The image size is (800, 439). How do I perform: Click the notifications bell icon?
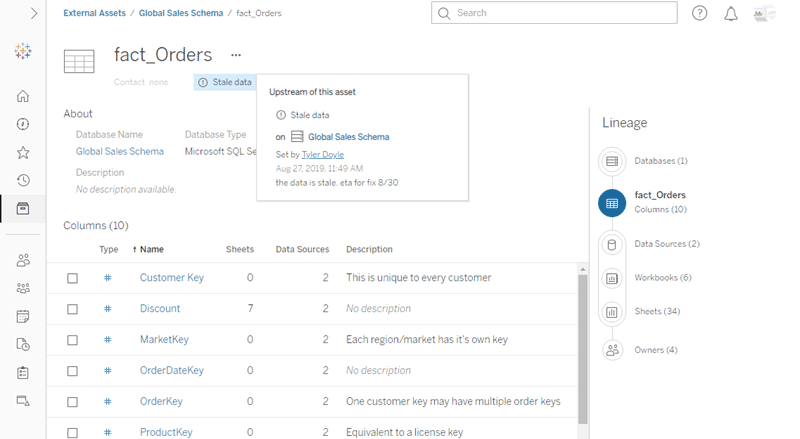point(731,13)
